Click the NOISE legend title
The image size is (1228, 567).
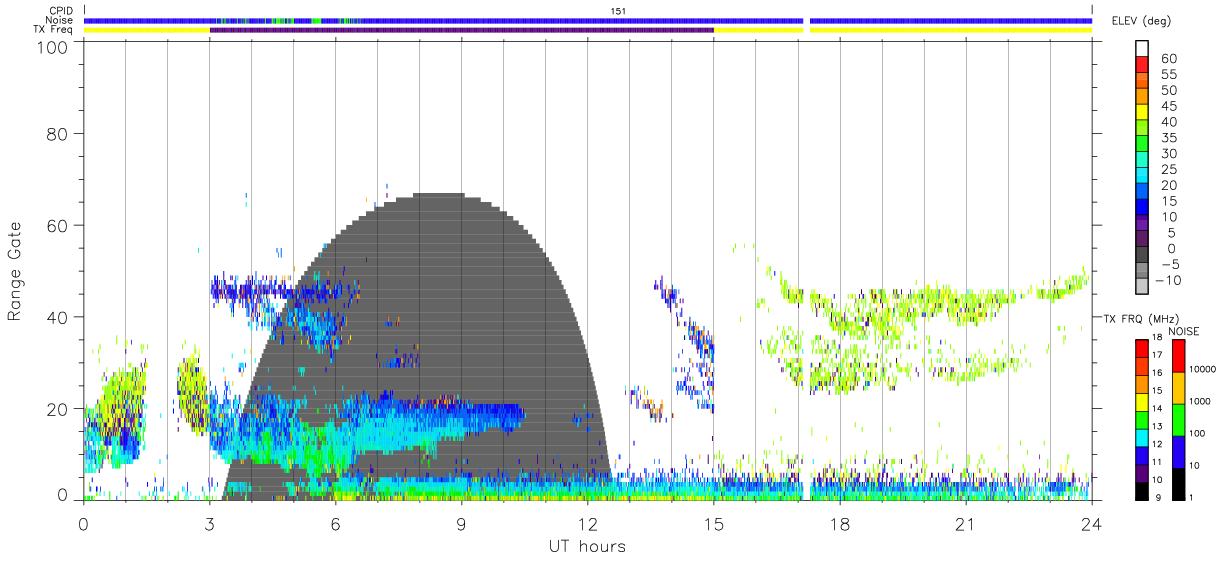tap(1185, 331)
